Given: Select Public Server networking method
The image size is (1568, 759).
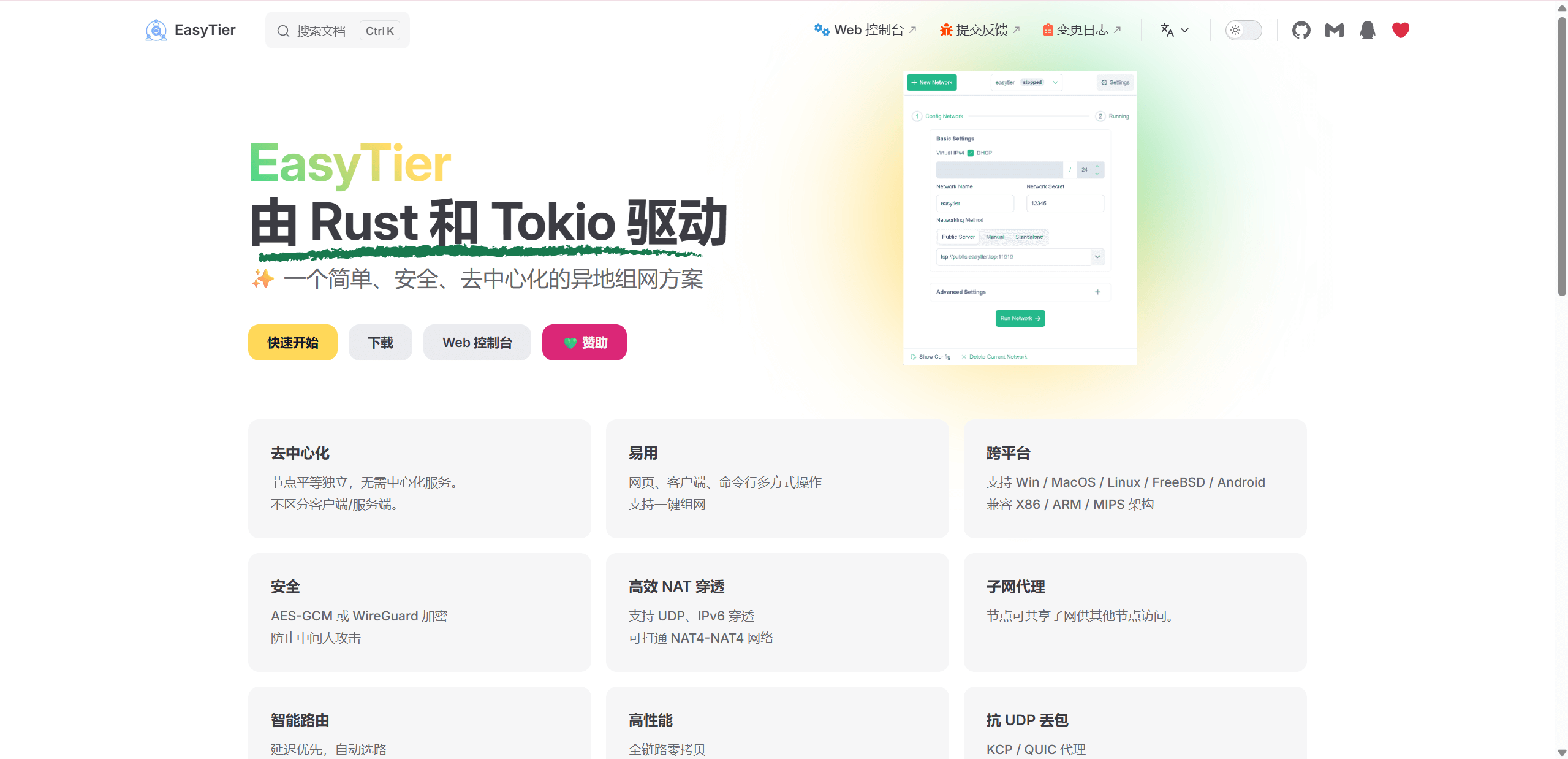Looking at the screenshot, I should pyautogui.click(x=958, y=237).
